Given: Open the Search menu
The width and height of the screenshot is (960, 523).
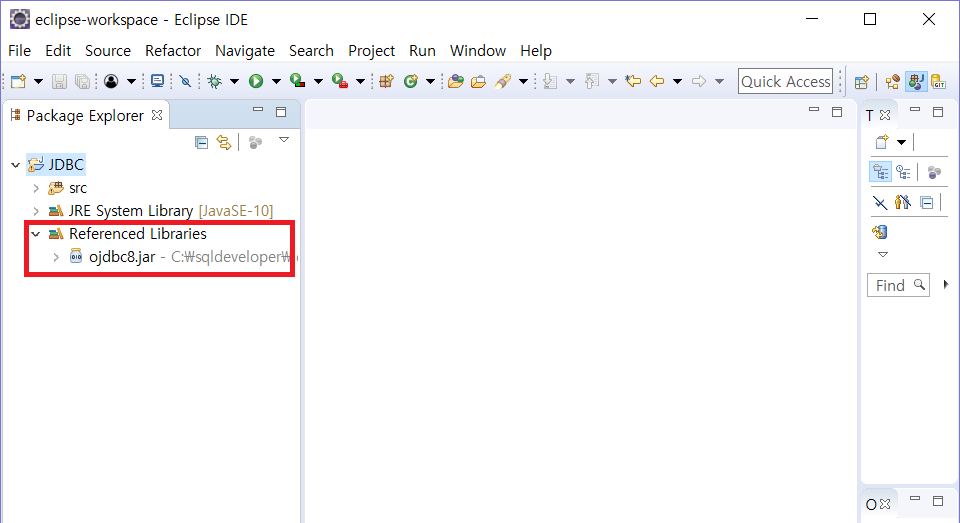Looking at the screenshot, I should (311, 50).
